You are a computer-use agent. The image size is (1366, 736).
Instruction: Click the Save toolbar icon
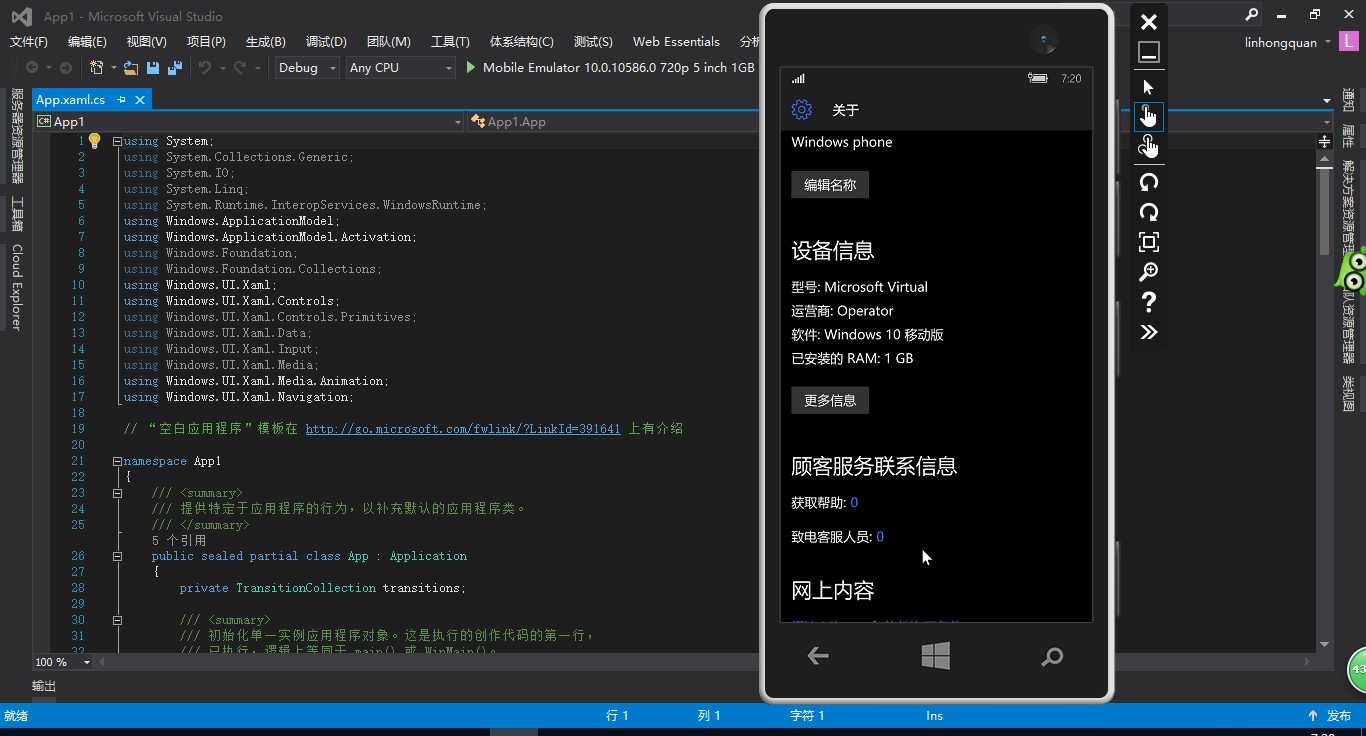[153, 67]
